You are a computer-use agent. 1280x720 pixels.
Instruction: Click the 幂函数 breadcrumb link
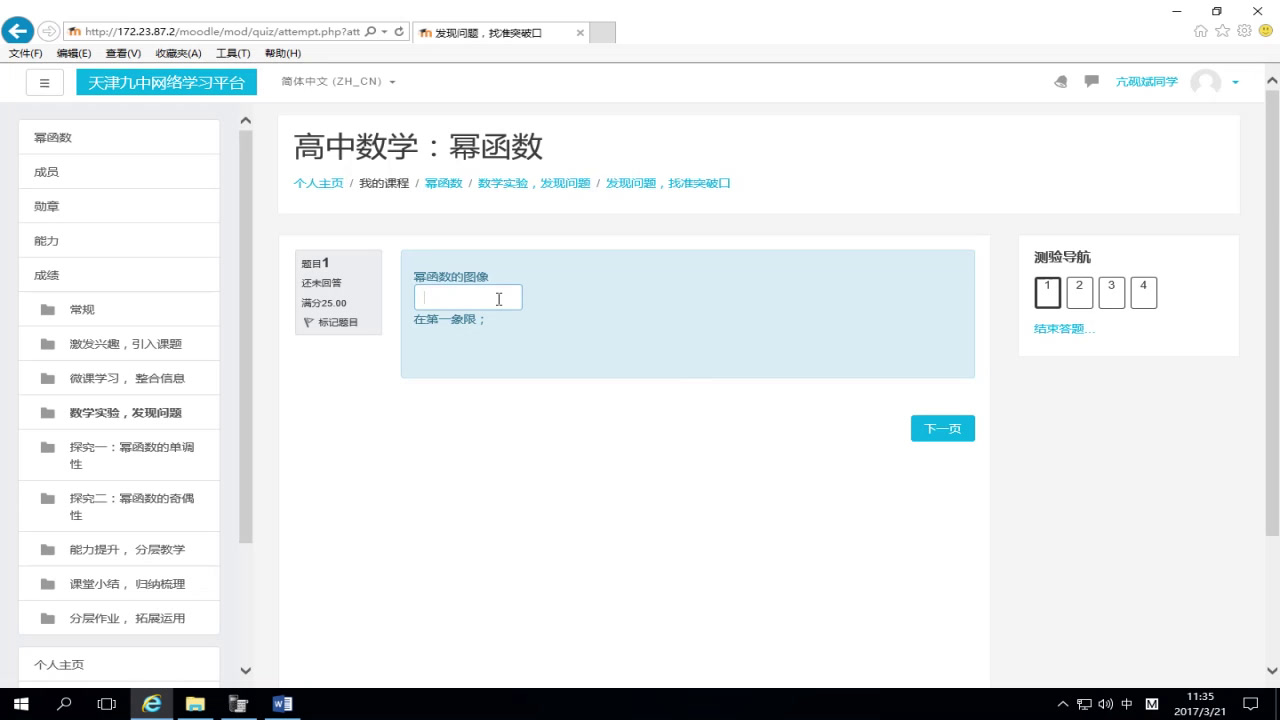click(x=443, y=184)
